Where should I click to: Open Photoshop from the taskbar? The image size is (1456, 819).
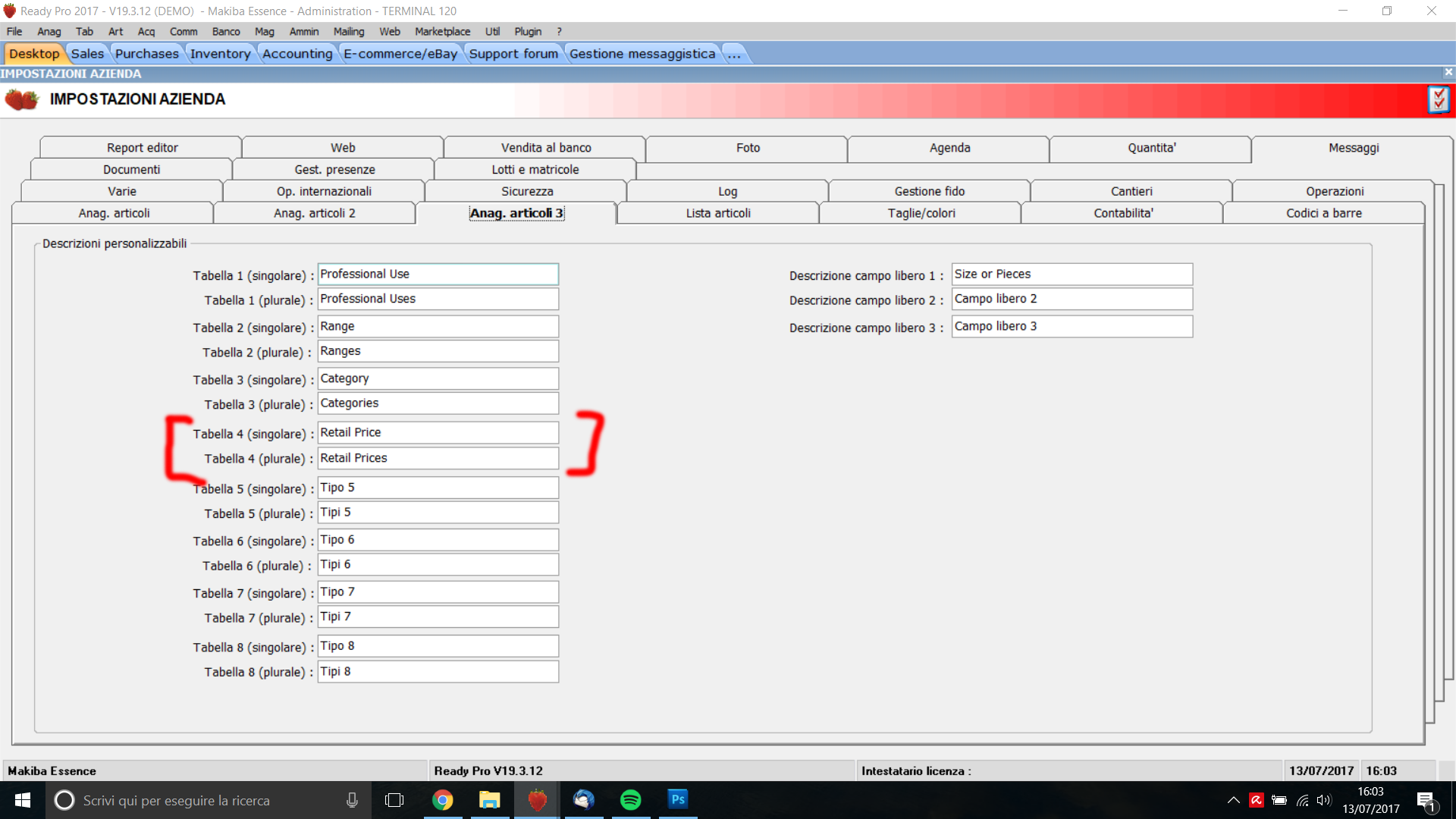(677, 800)
